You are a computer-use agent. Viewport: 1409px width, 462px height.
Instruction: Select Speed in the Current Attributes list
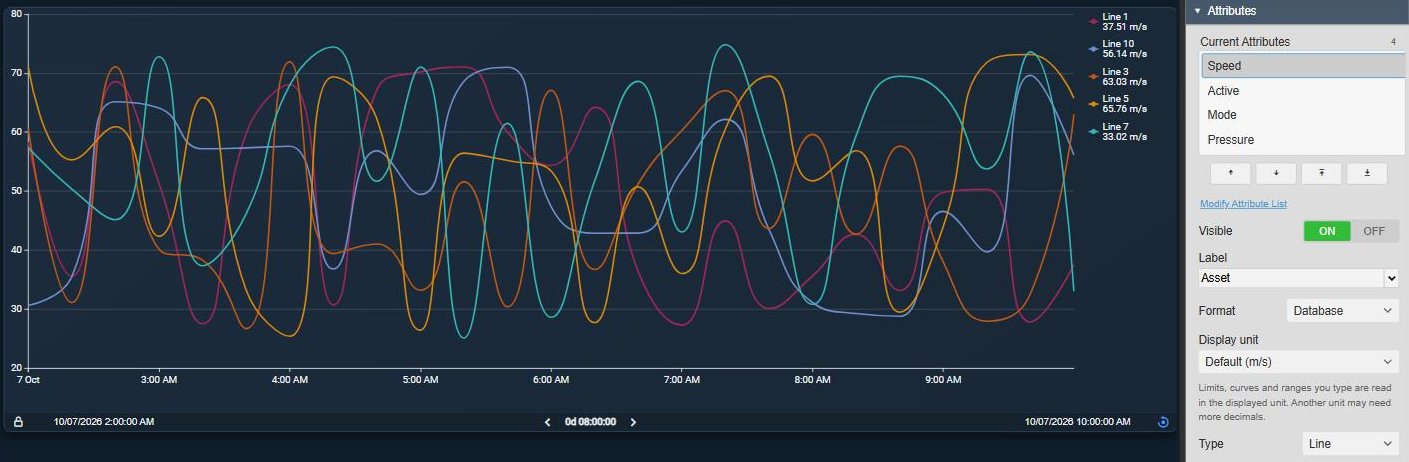pyautogui.click(x=1303, y=66)
